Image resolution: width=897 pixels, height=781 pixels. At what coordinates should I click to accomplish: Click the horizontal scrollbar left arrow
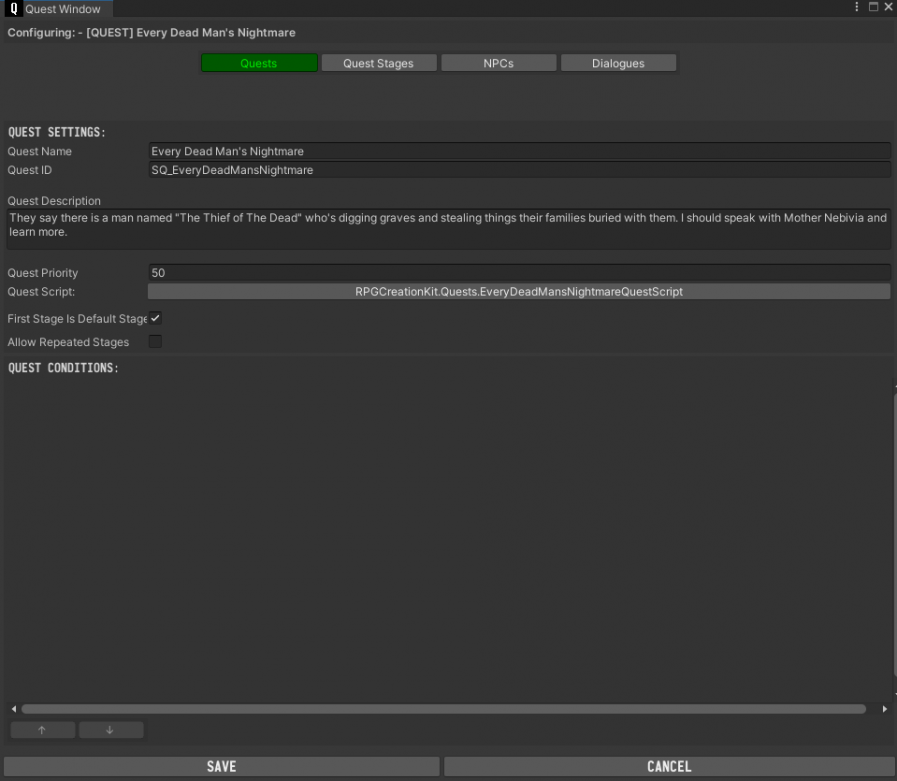click(x=13, y=709)
